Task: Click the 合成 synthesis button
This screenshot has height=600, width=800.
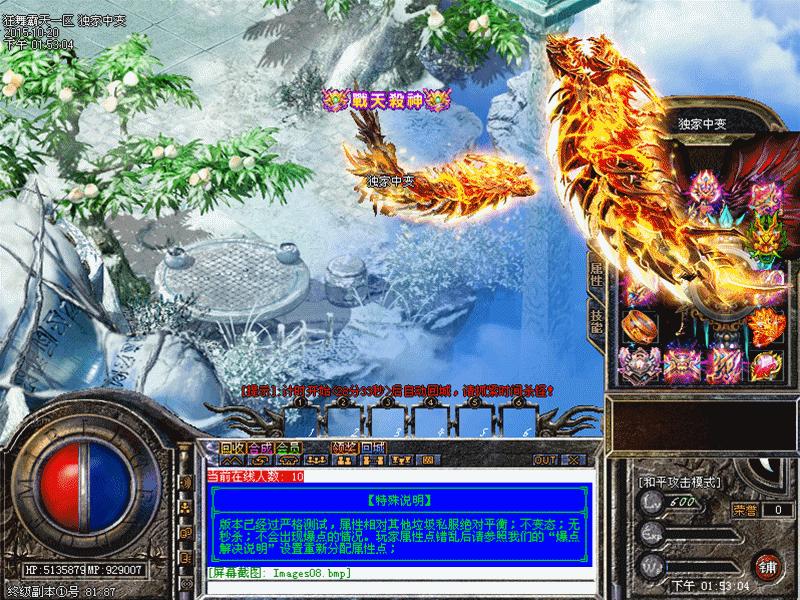Action: pyautogui.click(x=260, y=448)
